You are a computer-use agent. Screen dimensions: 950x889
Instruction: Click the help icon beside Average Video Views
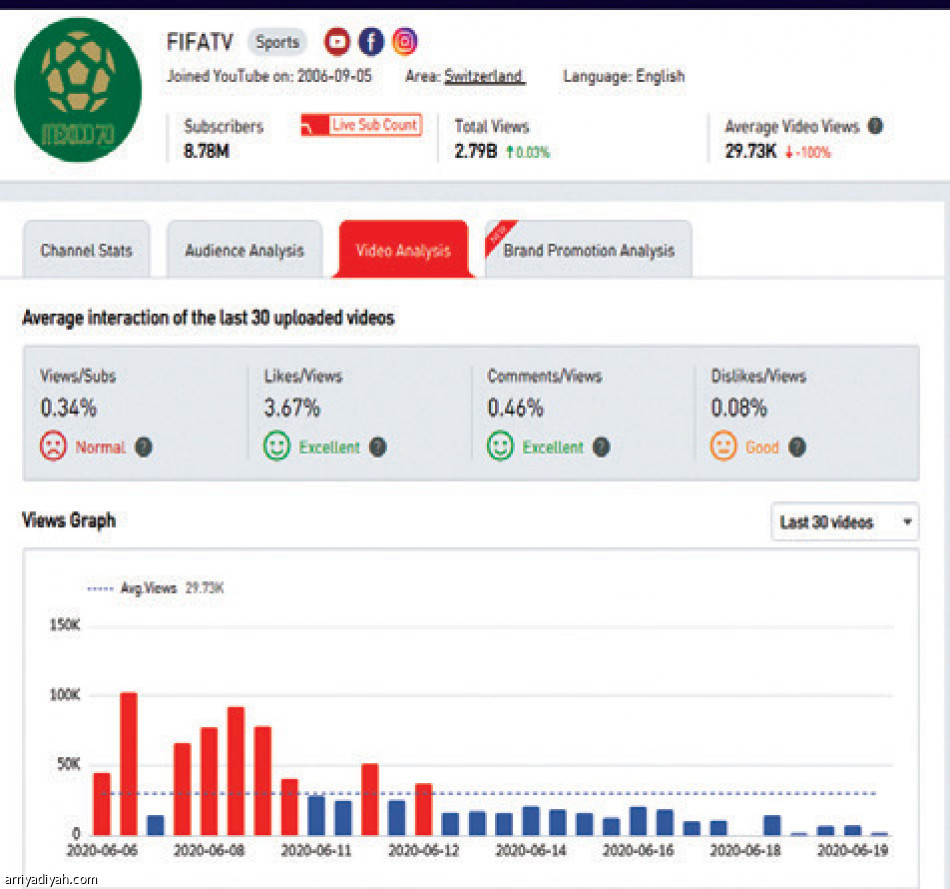pyautogui.click(x=875, y=127)
